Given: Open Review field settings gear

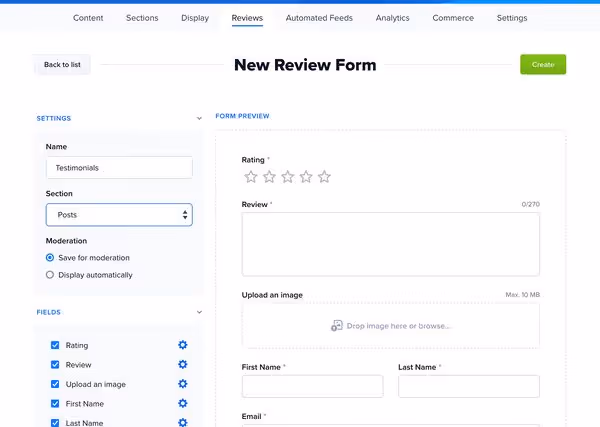Looking at the screenshot, I should click(183, 364).
